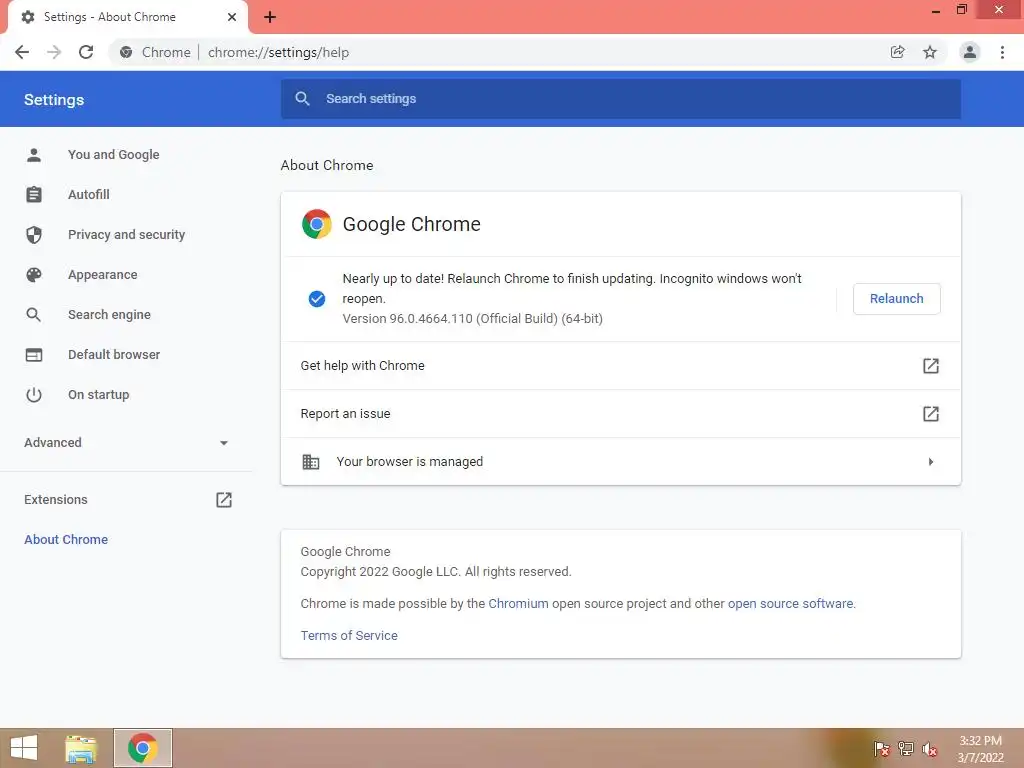Click the Google Chrome logo in the card
Viewport: 1024px width, 768px height.
coord(317,224)
